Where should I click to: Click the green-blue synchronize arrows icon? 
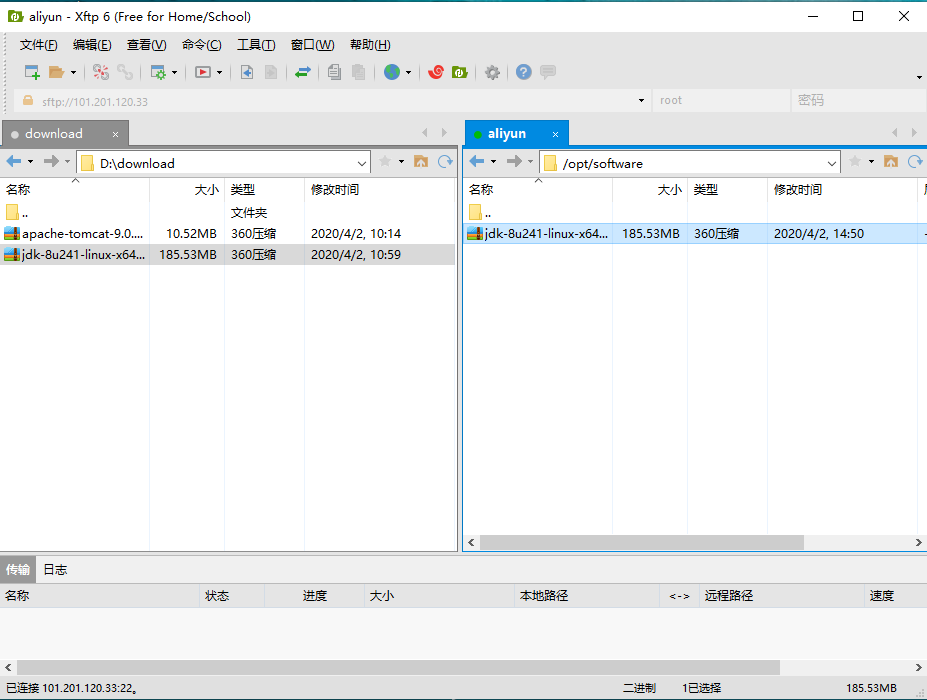[303, 72]
